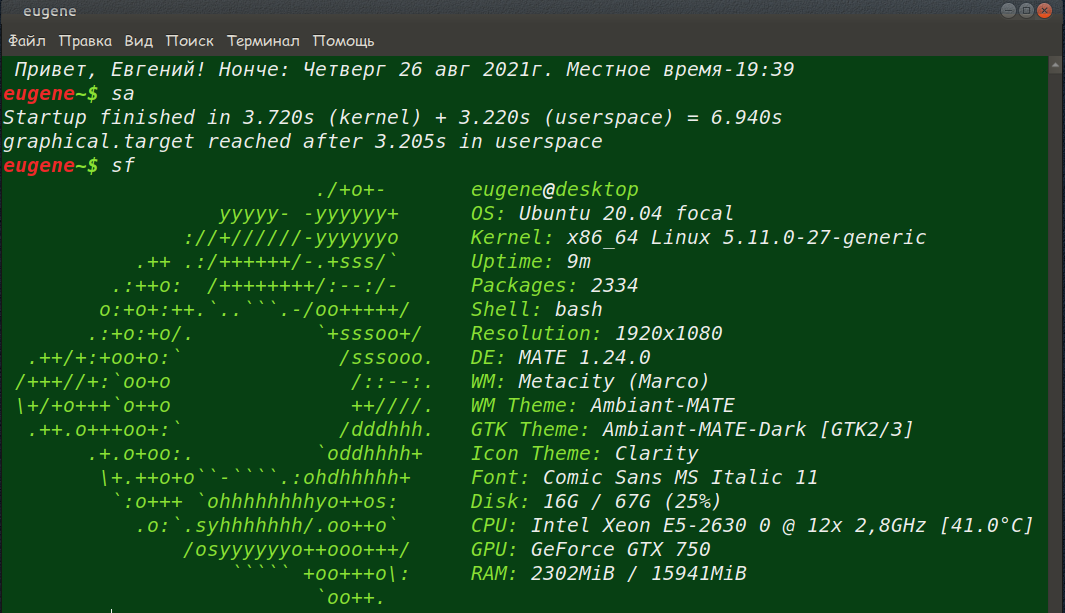Click the 'Packages: 2334' line
The image size is (1065, 613).
[554, 285]
